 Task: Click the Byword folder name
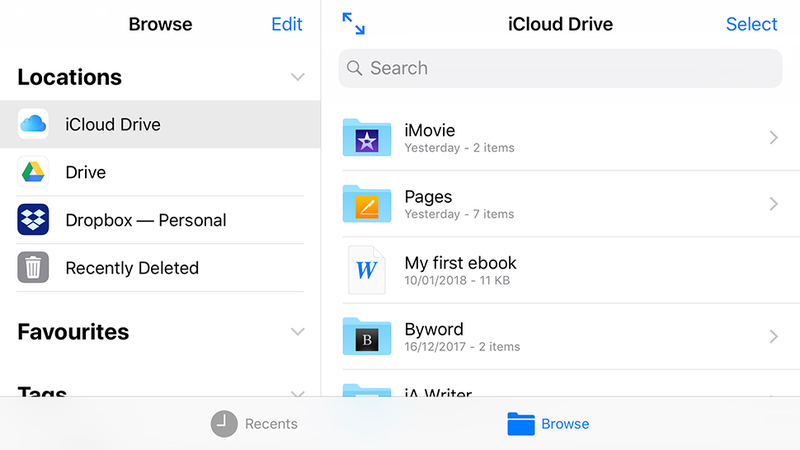(434, 330)
